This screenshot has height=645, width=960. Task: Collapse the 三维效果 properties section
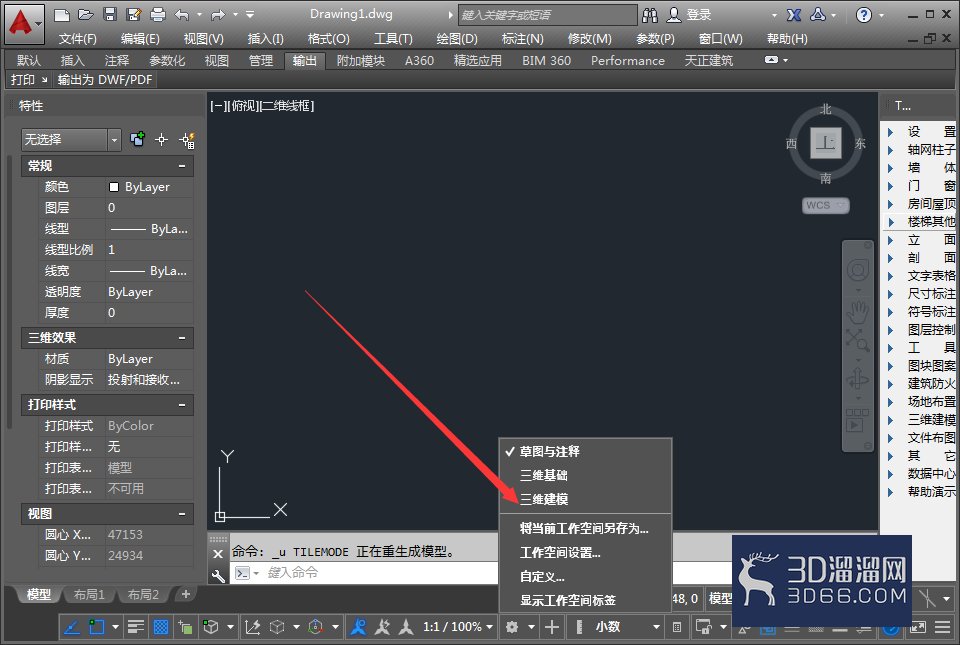[x=182, y=338]
